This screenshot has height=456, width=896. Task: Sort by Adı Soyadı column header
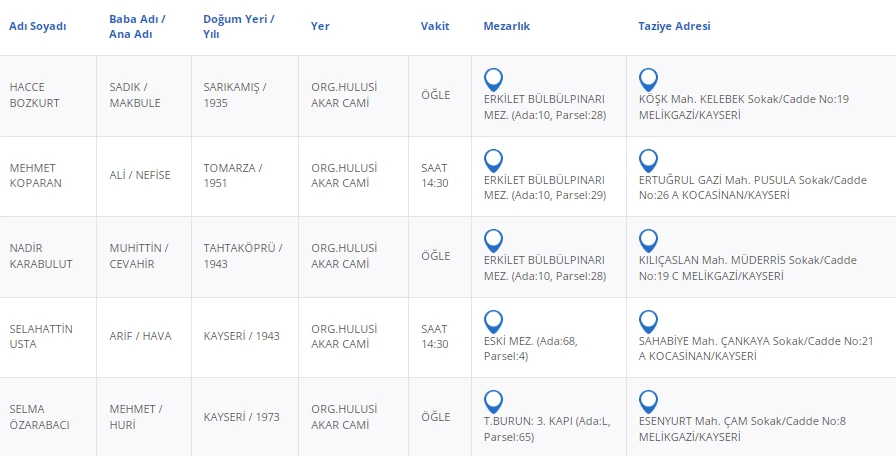[x=38, y=27]
